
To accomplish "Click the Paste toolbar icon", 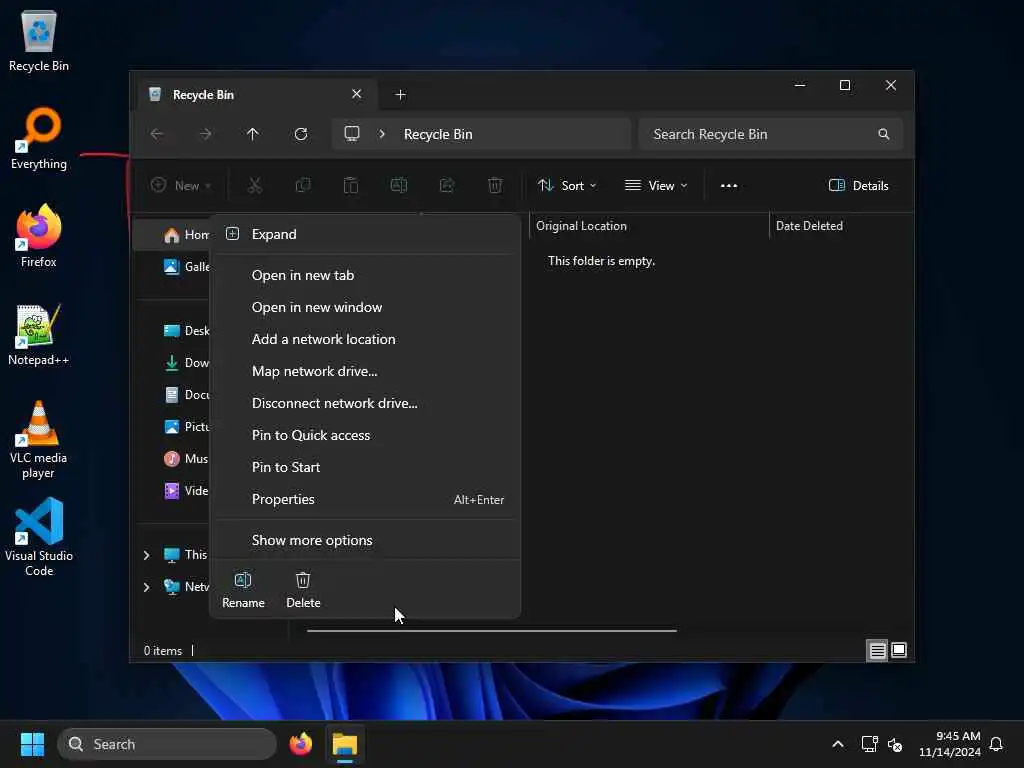I will click(x=351, y=185).
